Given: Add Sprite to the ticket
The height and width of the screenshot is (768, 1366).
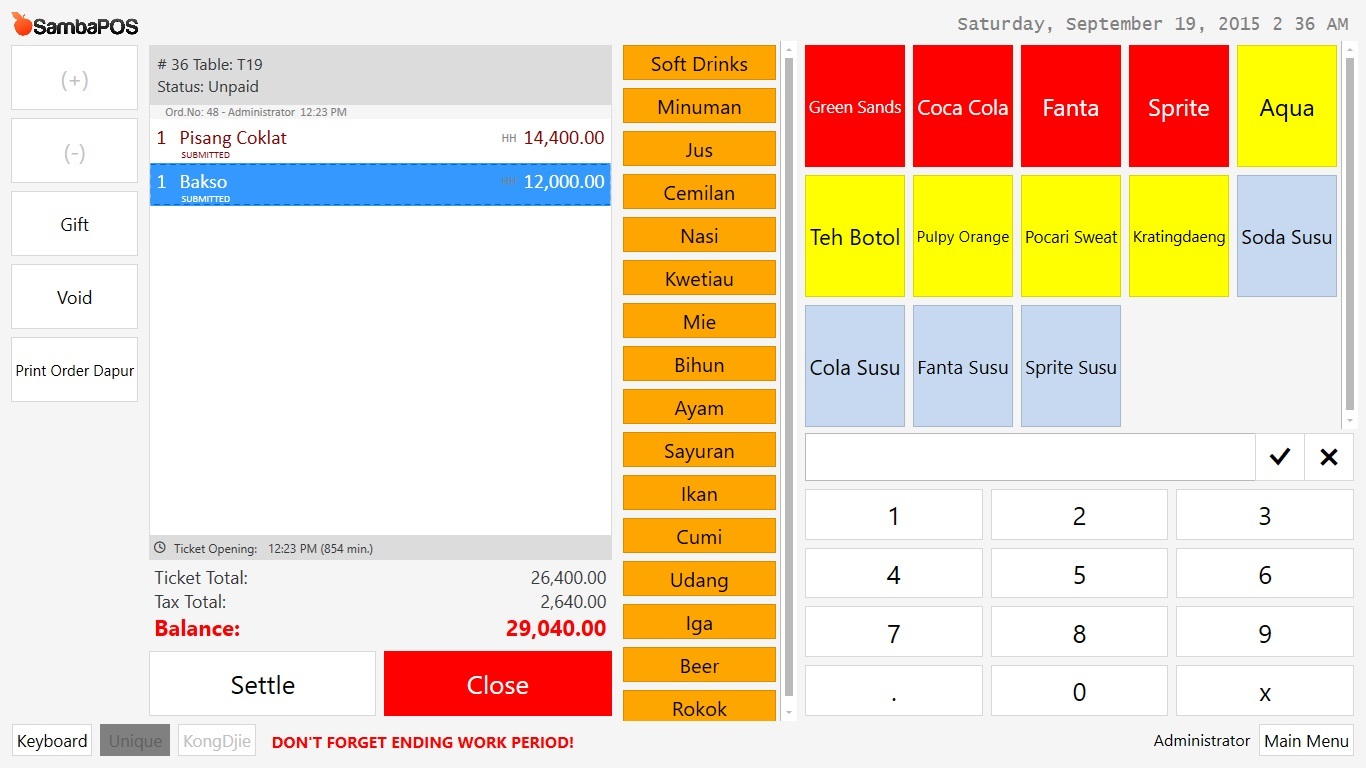Looking at the screenshot, I should [1179, 106].
